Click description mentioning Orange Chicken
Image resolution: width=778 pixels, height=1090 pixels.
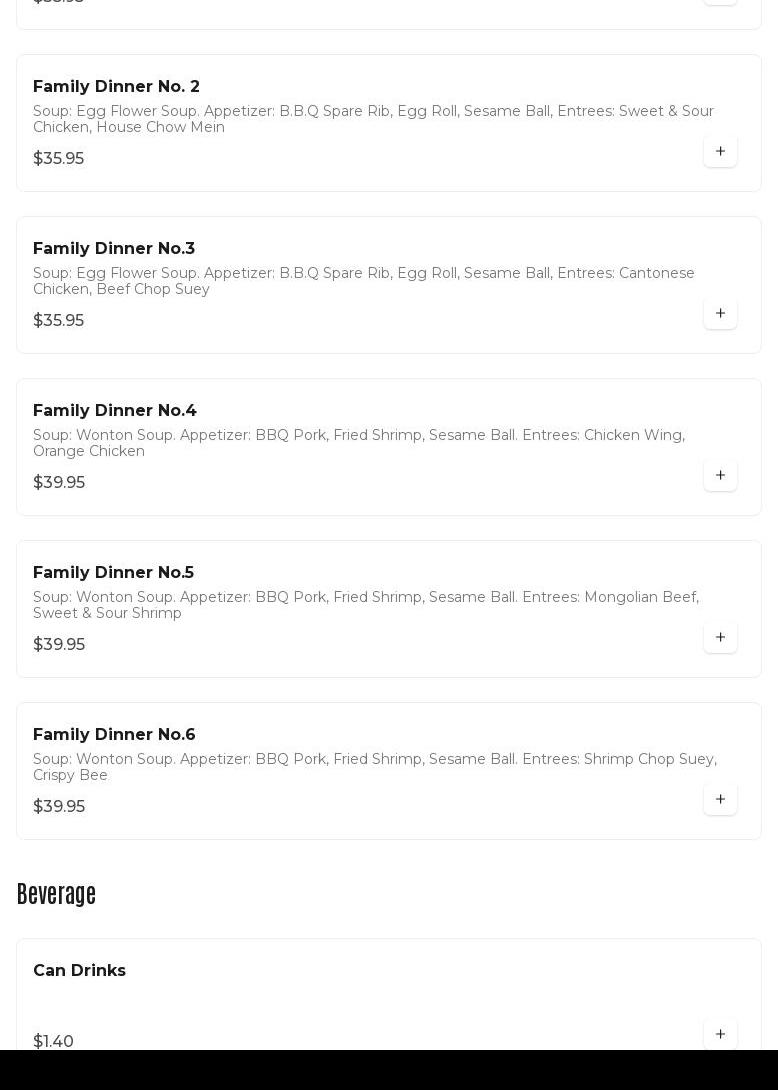359,443
